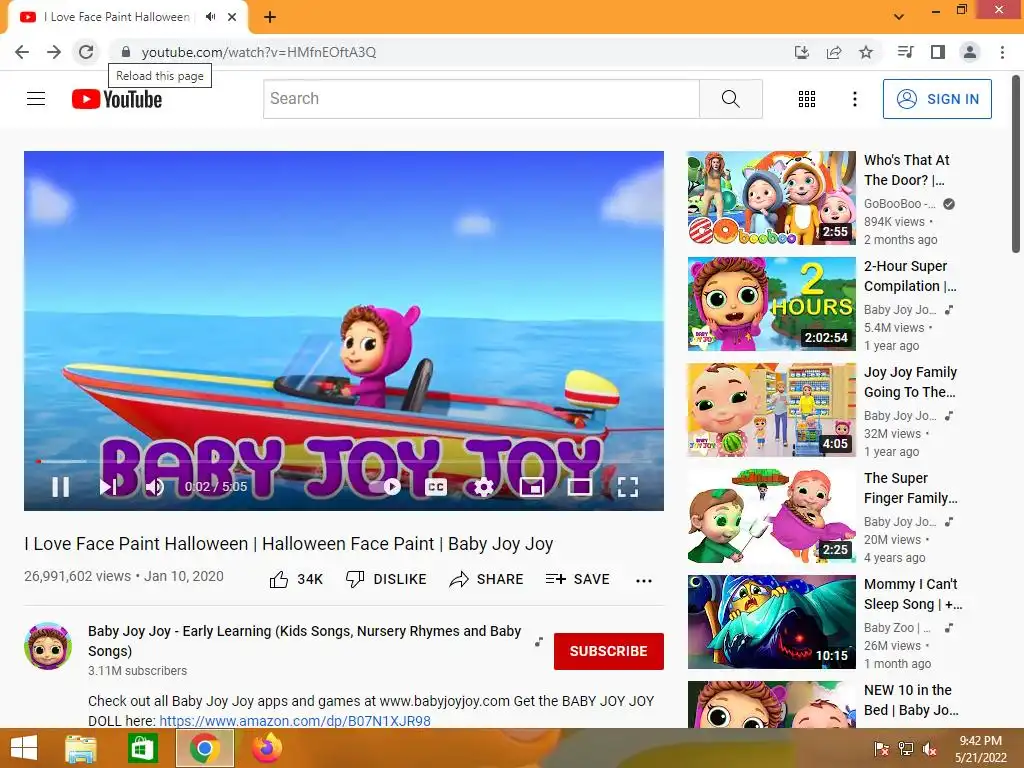
Task: Open media control icon in toolbar
Action: click(x=905, y=52)
